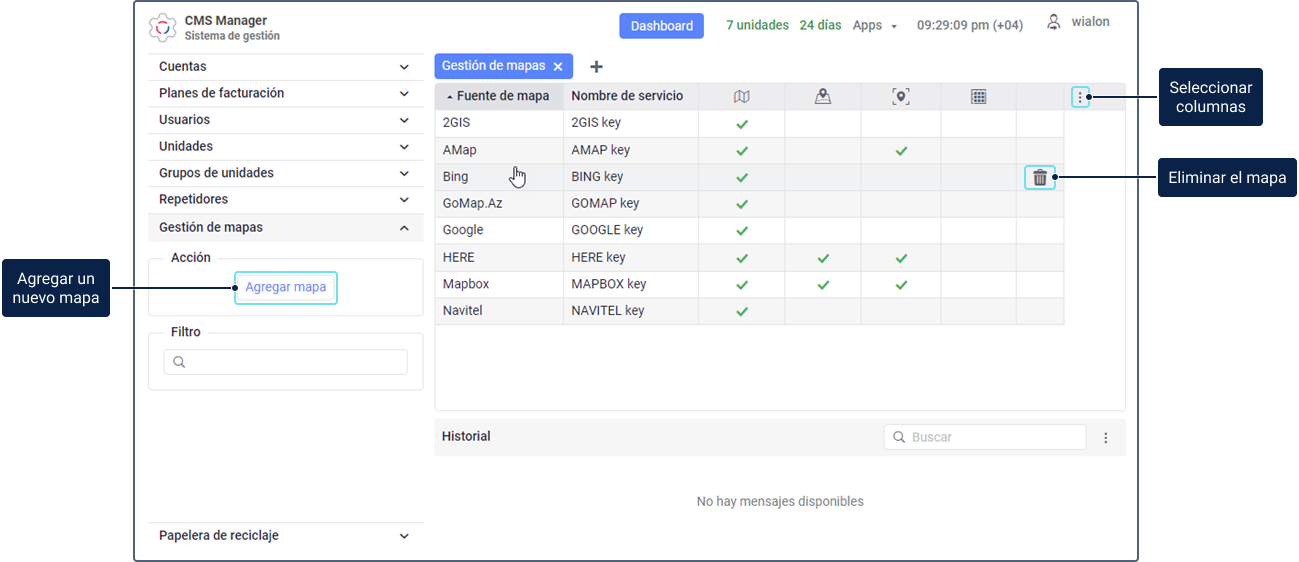Click the wialon user profile icon
This screenshot has height=562, width=1299.
(1053, 22)
